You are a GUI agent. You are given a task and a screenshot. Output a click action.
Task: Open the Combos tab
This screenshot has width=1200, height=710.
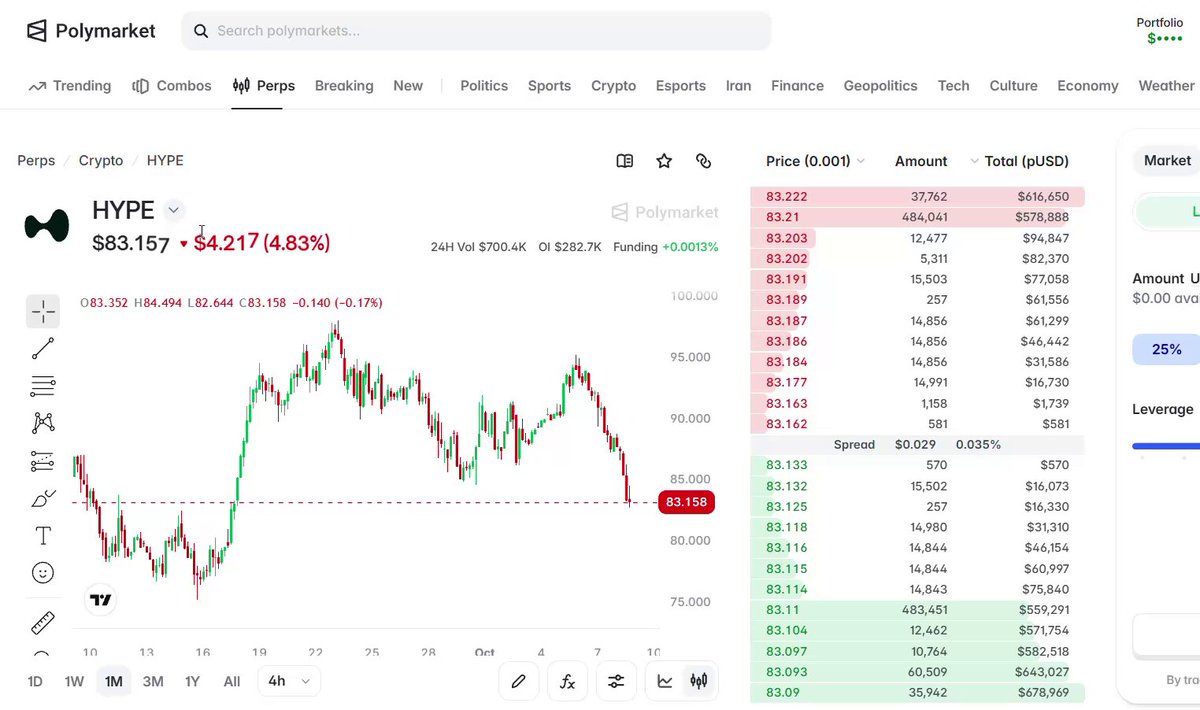coord(172,86)
